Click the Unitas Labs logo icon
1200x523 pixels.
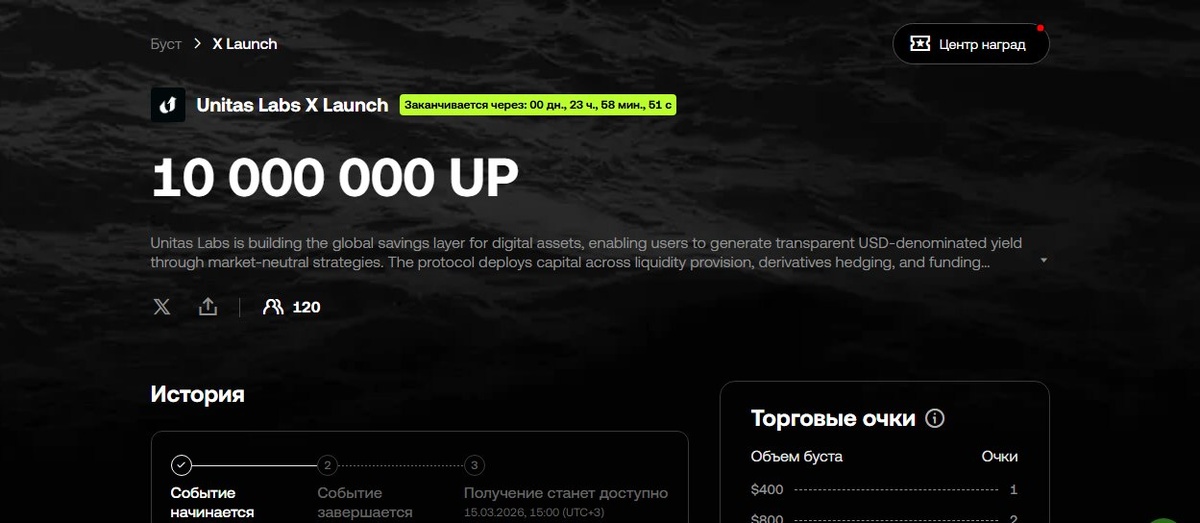click(168, 105)
